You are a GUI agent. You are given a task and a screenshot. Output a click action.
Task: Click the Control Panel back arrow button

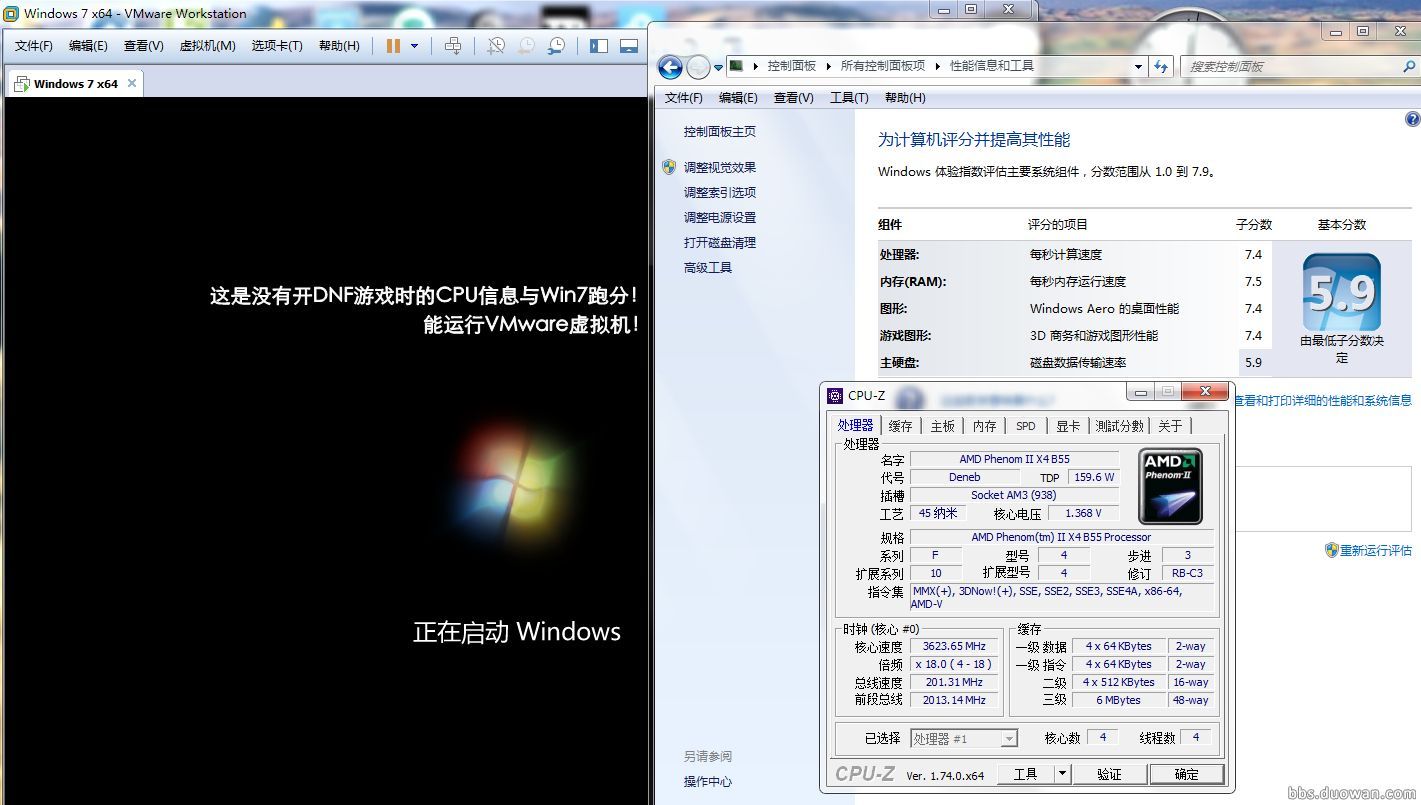coord(670,67)
